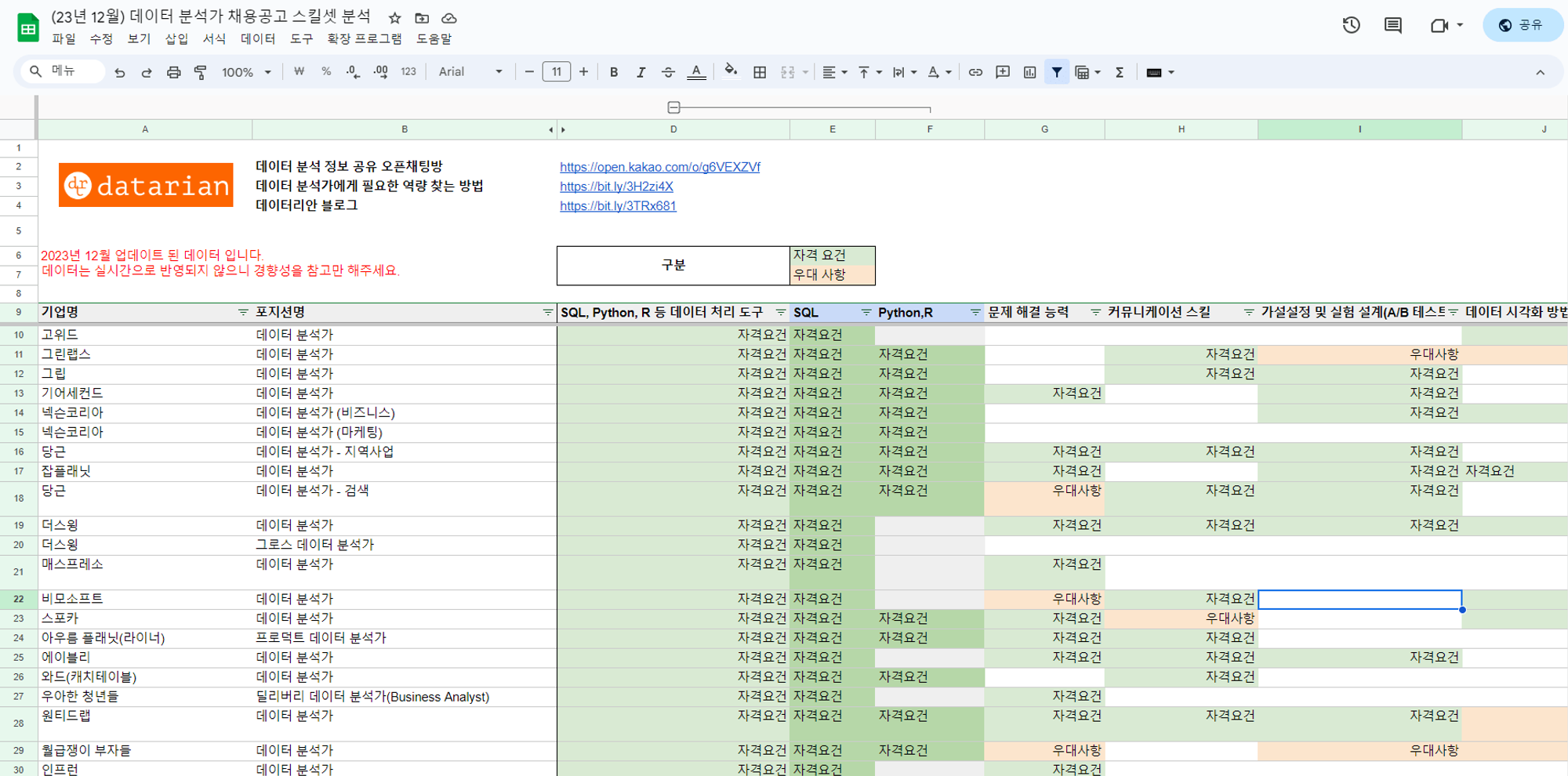Star this spreadsheet document
1568x776 pixels.
tap(395, 18)
